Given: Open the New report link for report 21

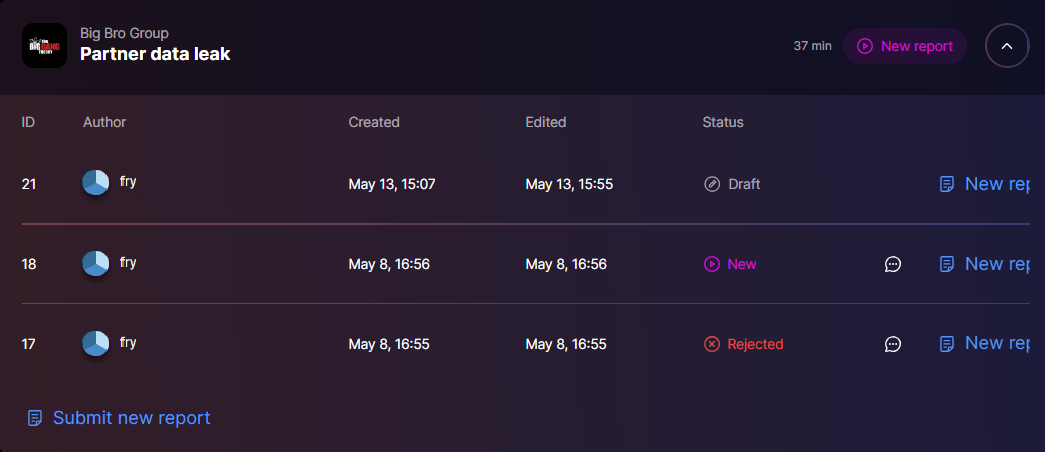Looking at the screenshot, I should [x=985, y=184].
